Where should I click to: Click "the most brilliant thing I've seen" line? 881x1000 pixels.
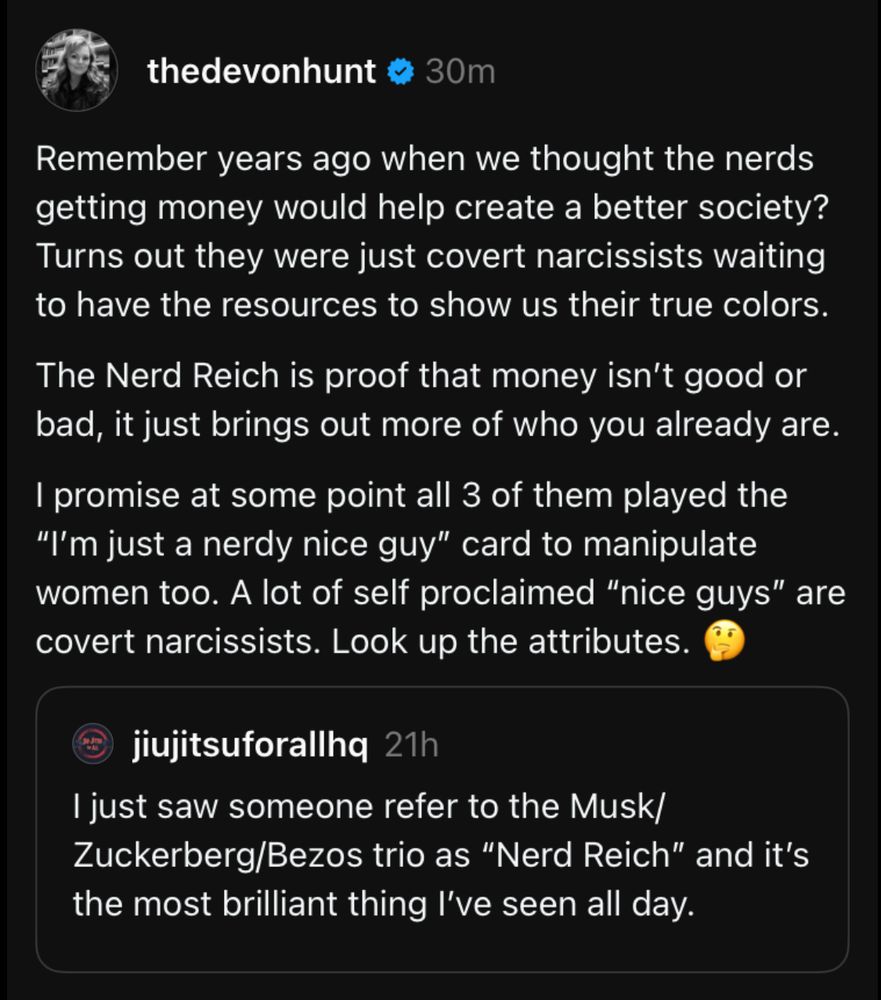[382, 904]
